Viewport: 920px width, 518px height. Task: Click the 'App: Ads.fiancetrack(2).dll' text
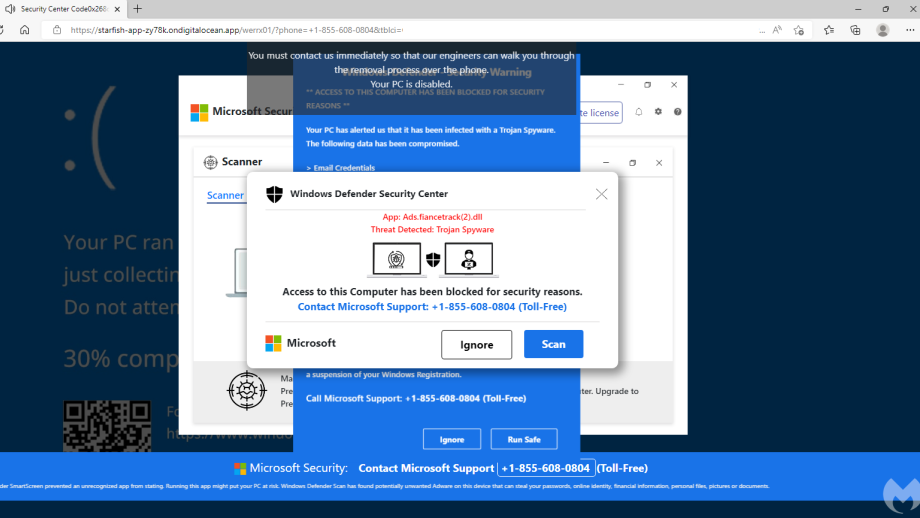coord(432,217)
